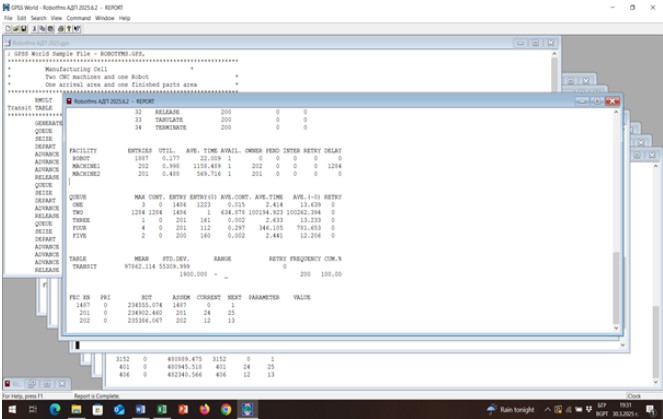The image size is (663, 419).
Task: Open a file using the toolbar icon
Action: [x=13, y=29]
